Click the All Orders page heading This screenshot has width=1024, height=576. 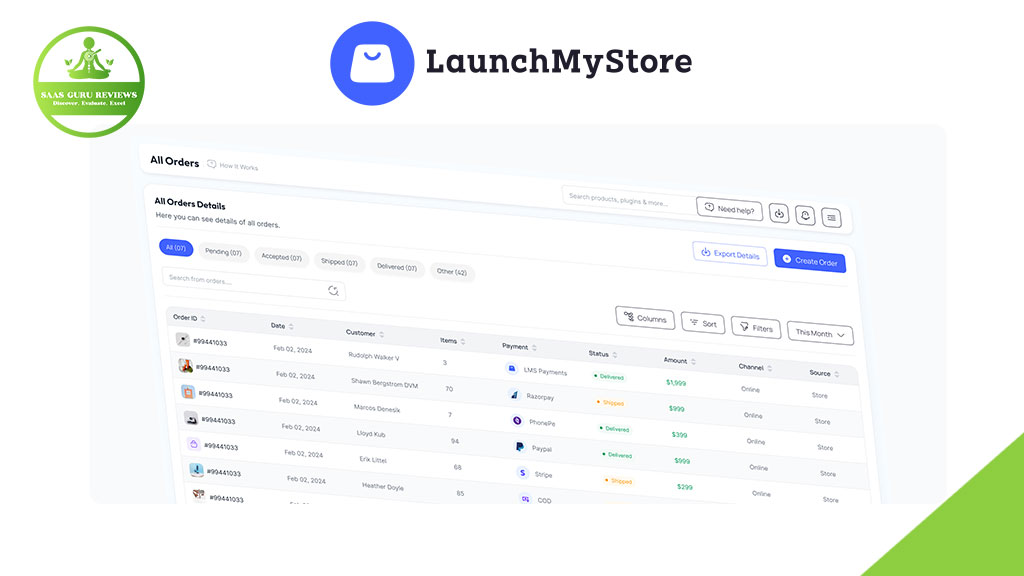pos(174,161)
